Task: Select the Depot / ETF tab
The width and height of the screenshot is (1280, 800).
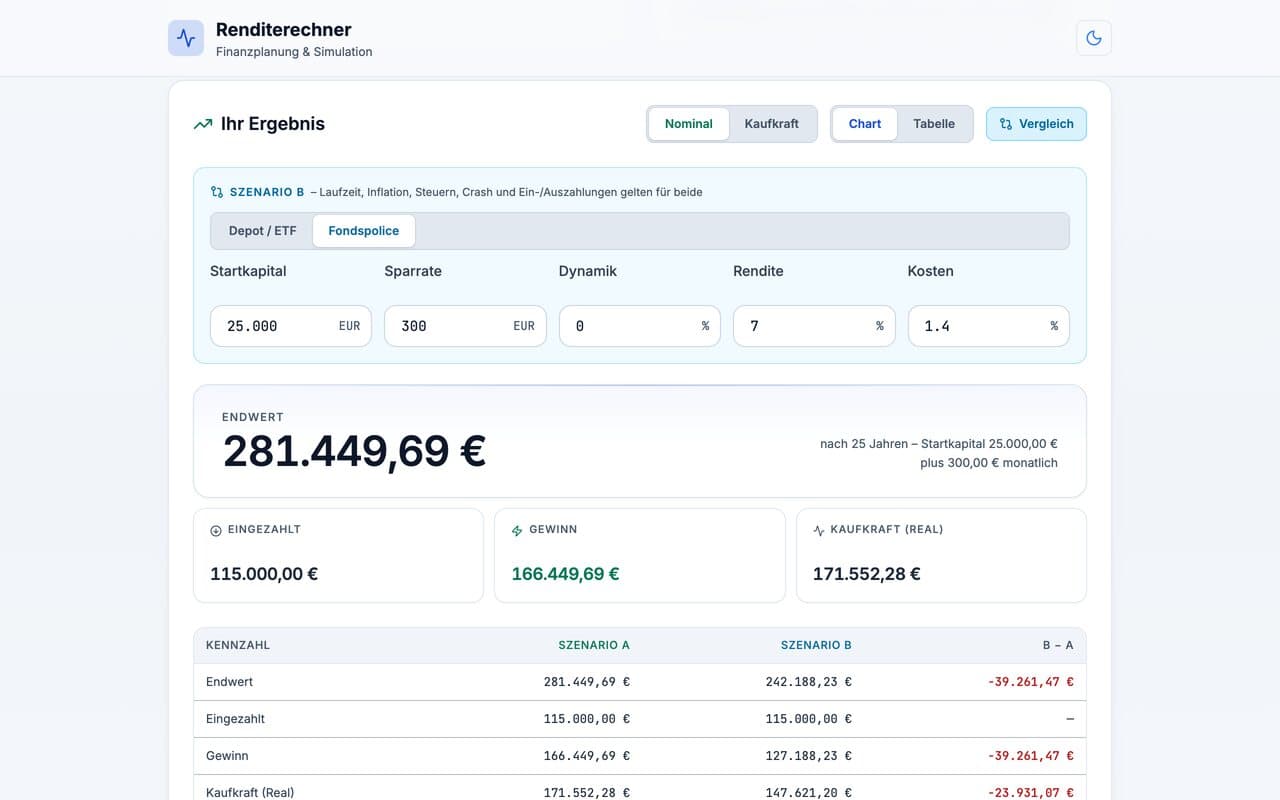Action: (263, 231)
